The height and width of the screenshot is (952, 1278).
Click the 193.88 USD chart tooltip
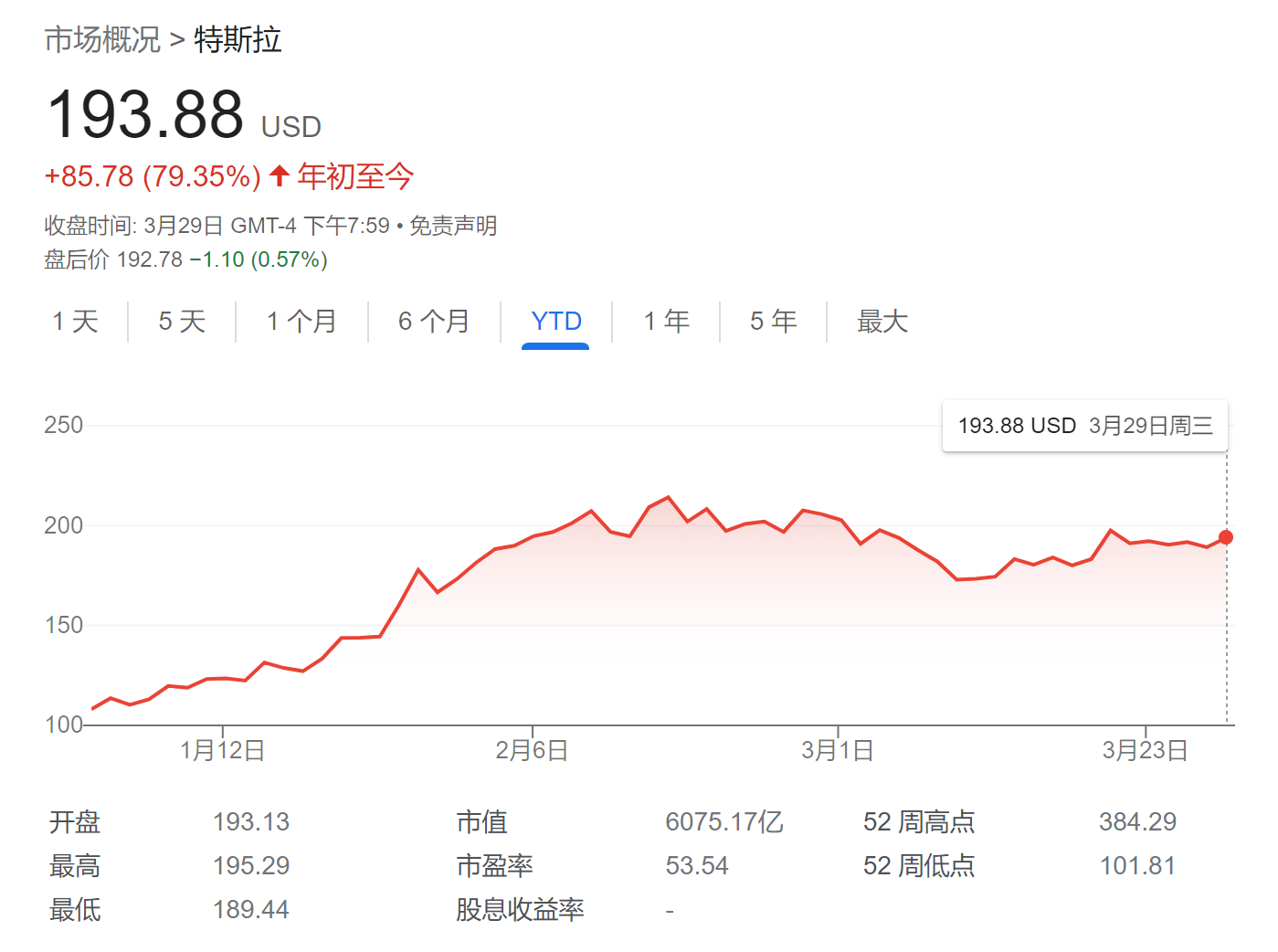(x=1085, y=426)
